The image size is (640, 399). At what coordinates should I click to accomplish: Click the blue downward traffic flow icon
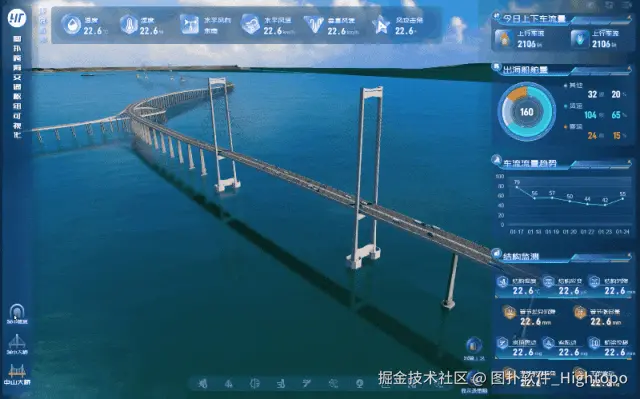[579, 39]
